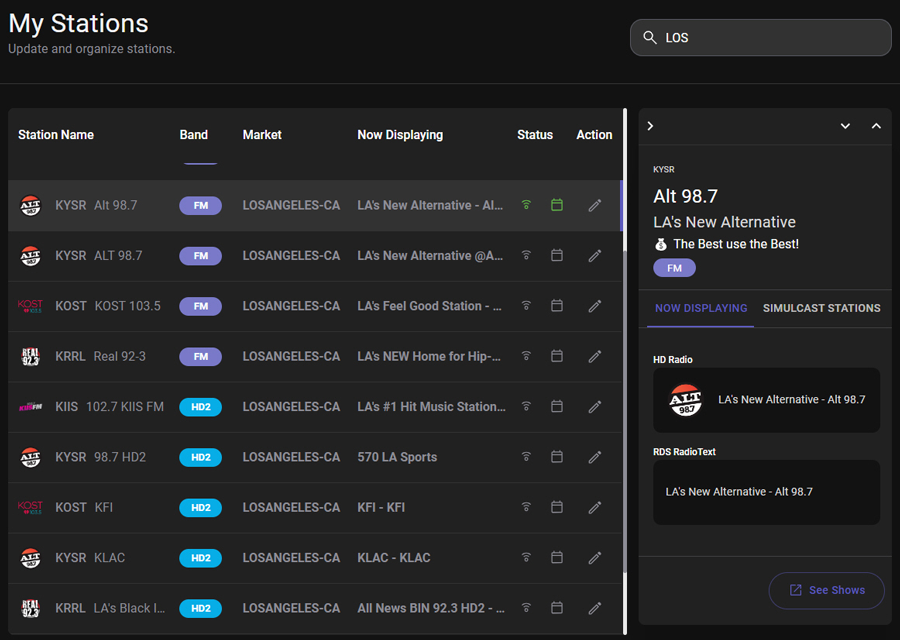
Task: Click the See Shows button
Action: tap(827, 590)
